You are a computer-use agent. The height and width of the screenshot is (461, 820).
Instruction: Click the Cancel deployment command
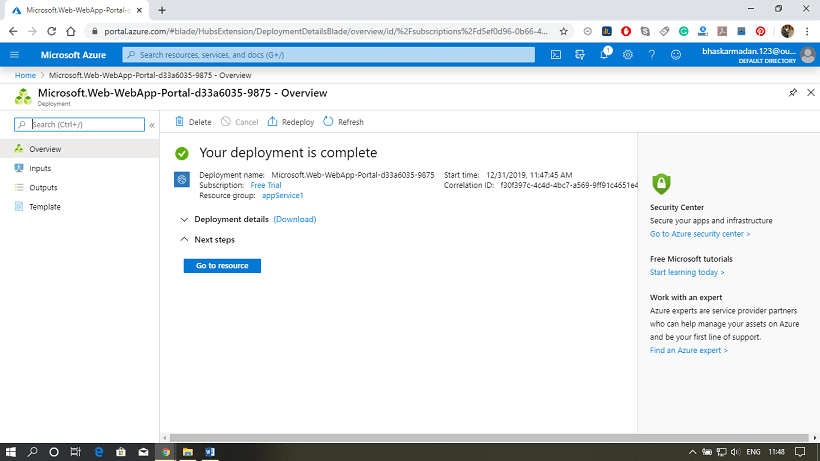(240, 122)
